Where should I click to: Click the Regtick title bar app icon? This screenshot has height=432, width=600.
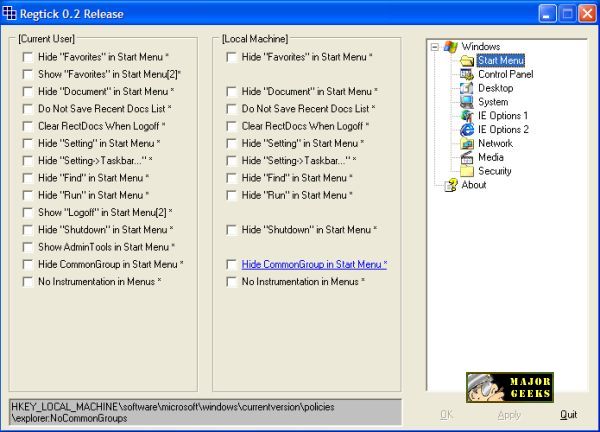tap(10, 13)
